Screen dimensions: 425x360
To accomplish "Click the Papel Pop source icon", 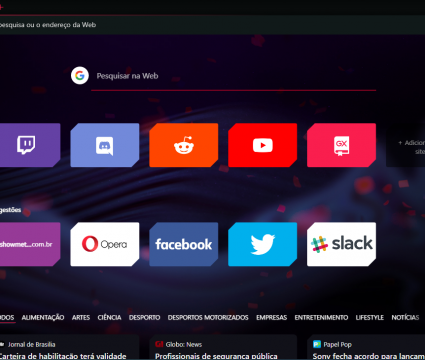I will [x=317, y=344].
